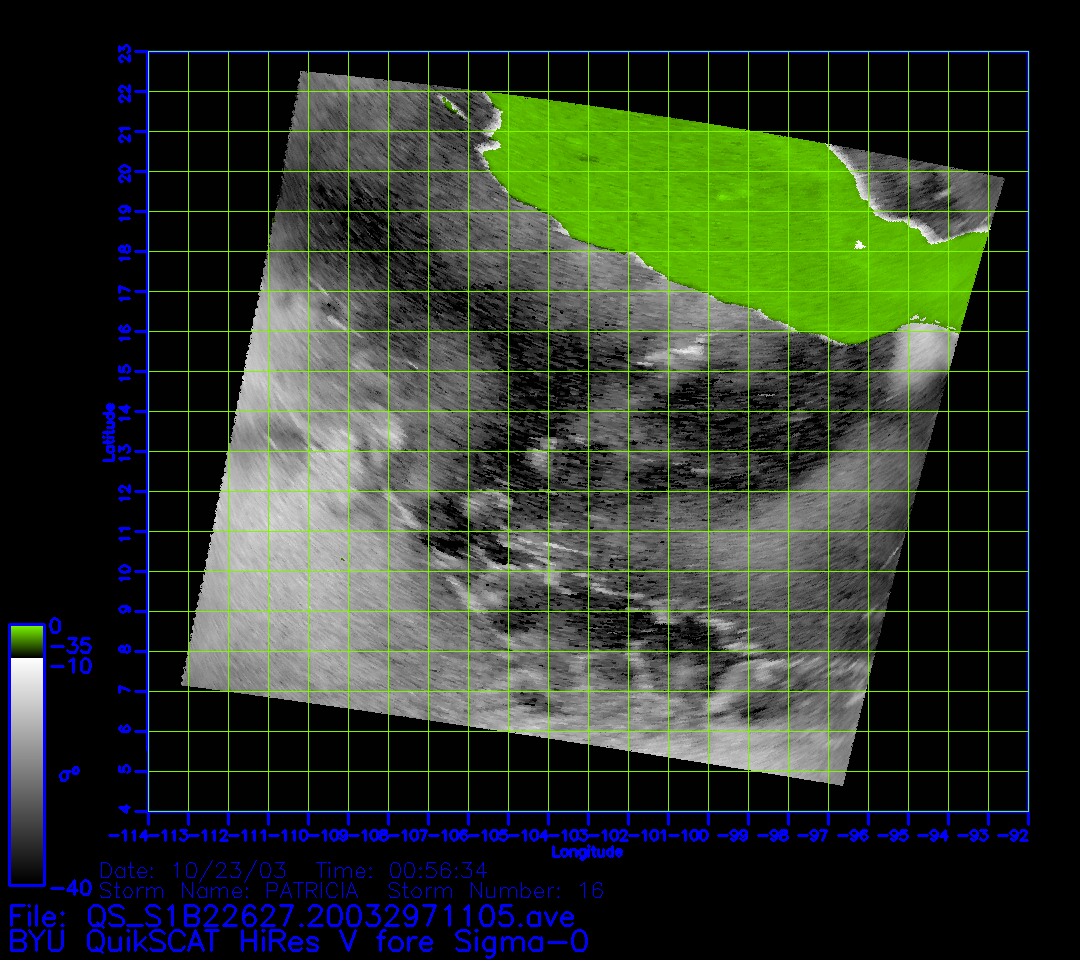Select the file name QS_S1B22627.20032971105.ave text
Image resolution: width=1080 pixels, height=960 pixels.
click(330, 916)
